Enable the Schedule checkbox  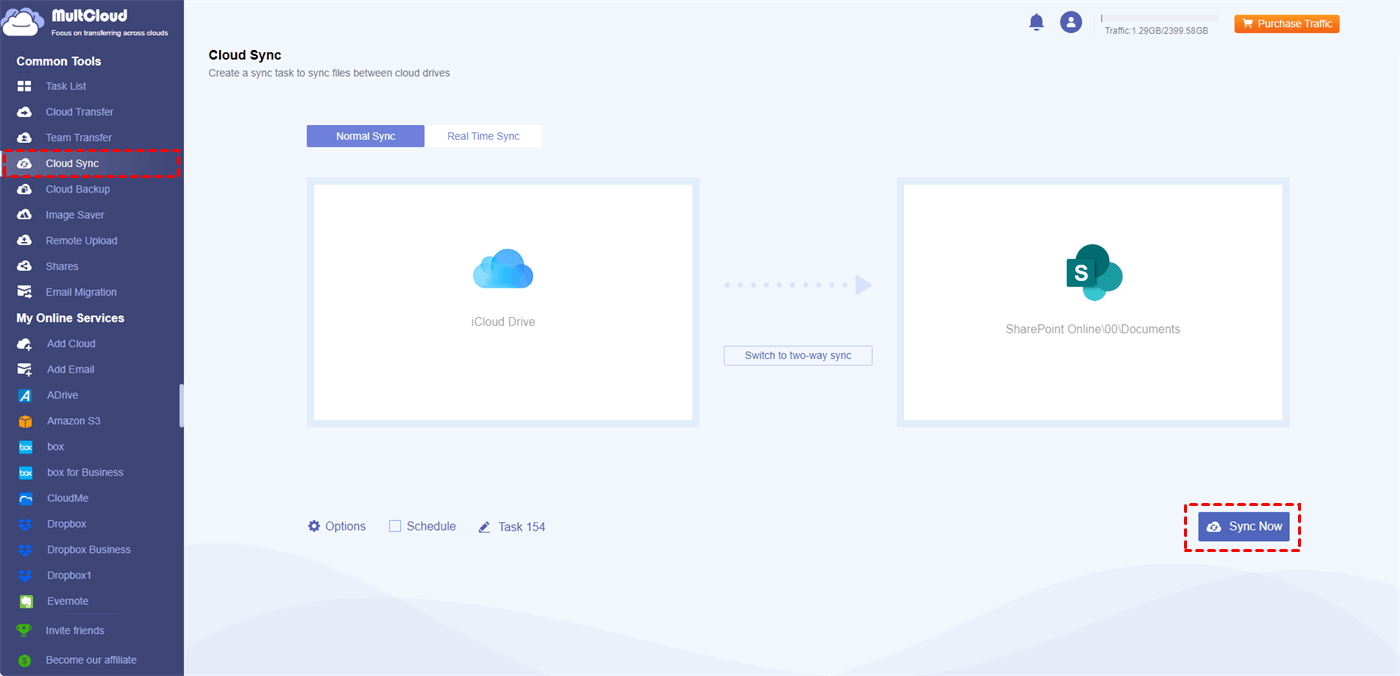tap(395, 526)
